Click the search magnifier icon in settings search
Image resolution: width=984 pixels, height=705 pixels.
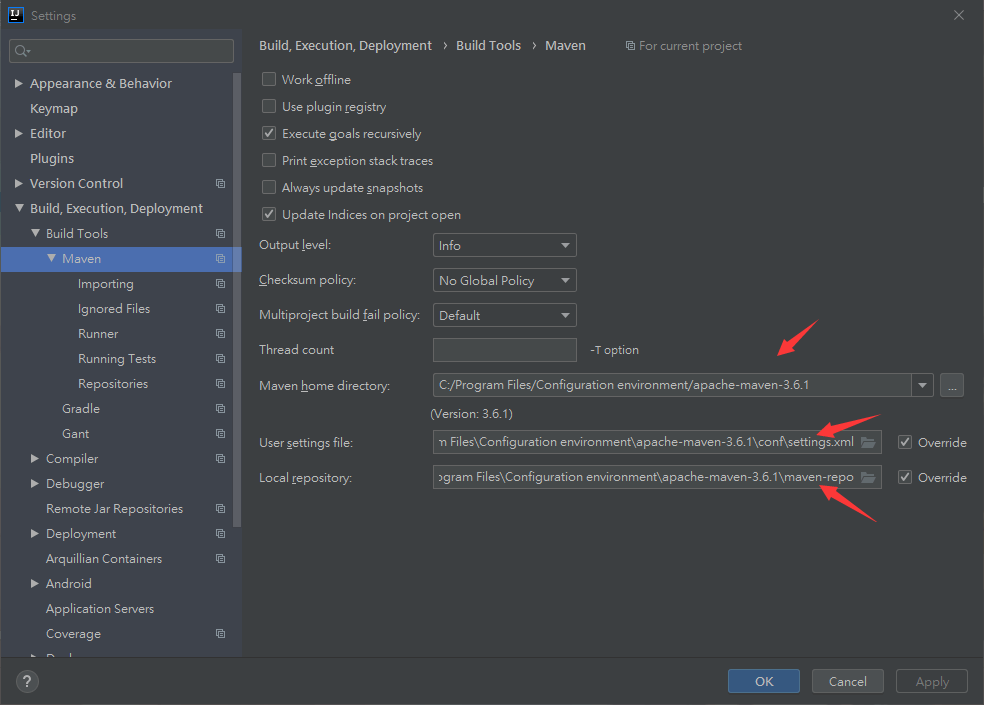(x=22, y=50)
